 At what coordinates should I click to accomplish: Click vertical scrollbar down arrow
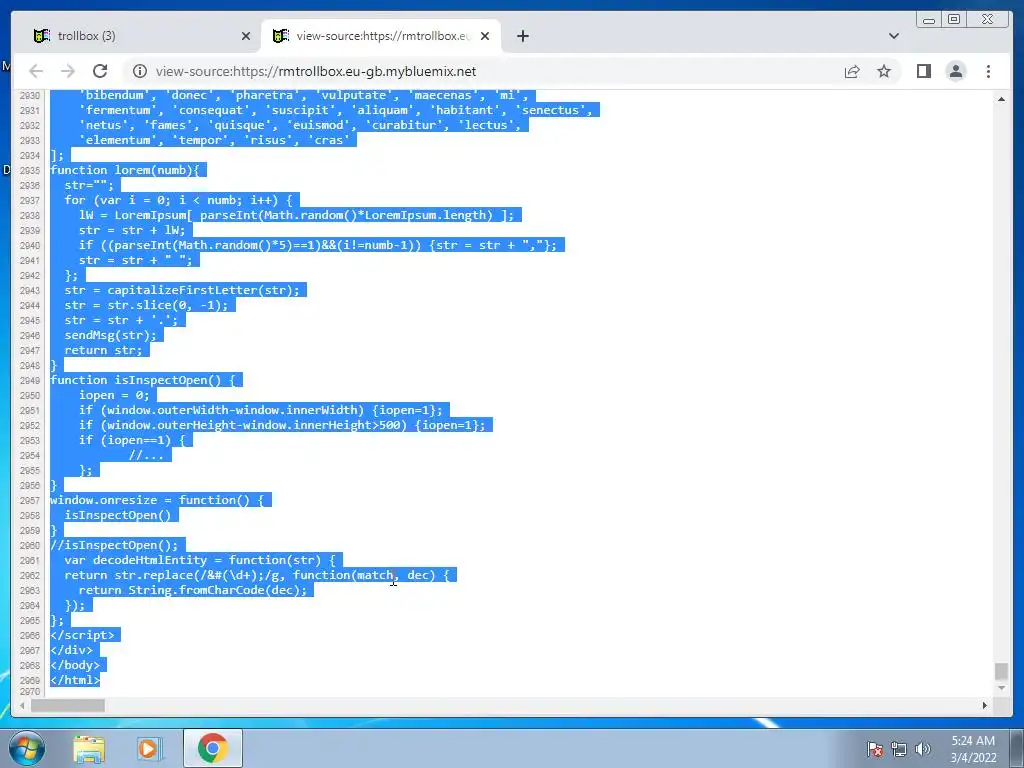tap(1001, 688)
